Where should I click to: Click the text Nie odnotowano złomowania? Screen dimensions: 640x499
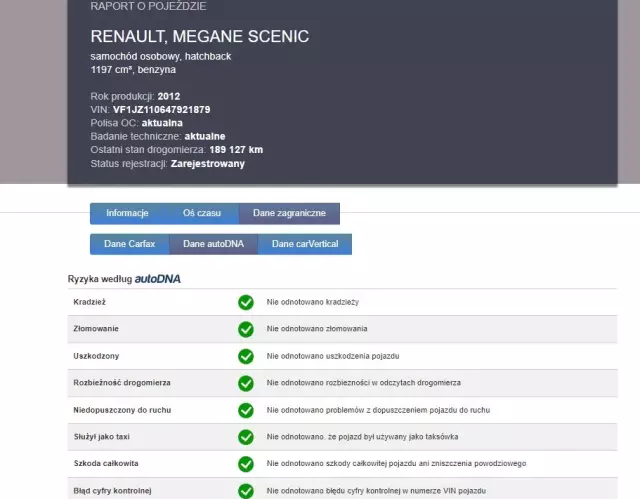[x=317, y=329]
